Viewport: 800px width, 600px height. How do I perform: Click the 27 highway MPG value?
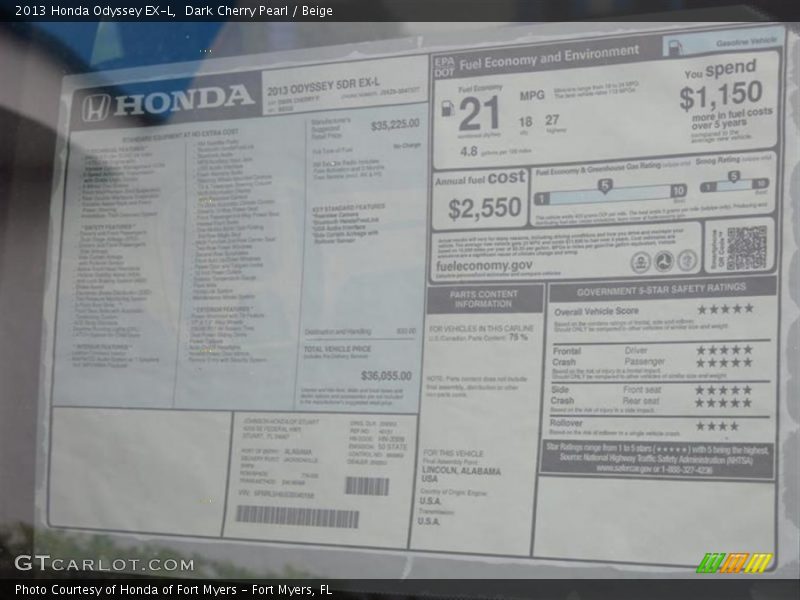(552, 120)
